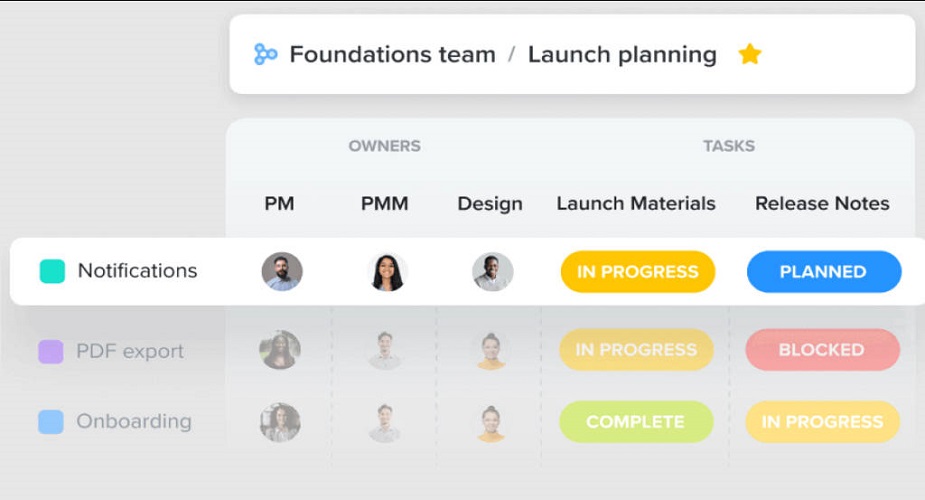
Task: Click the Launch planning breadcrumb title
Action: tap(622, 54)
